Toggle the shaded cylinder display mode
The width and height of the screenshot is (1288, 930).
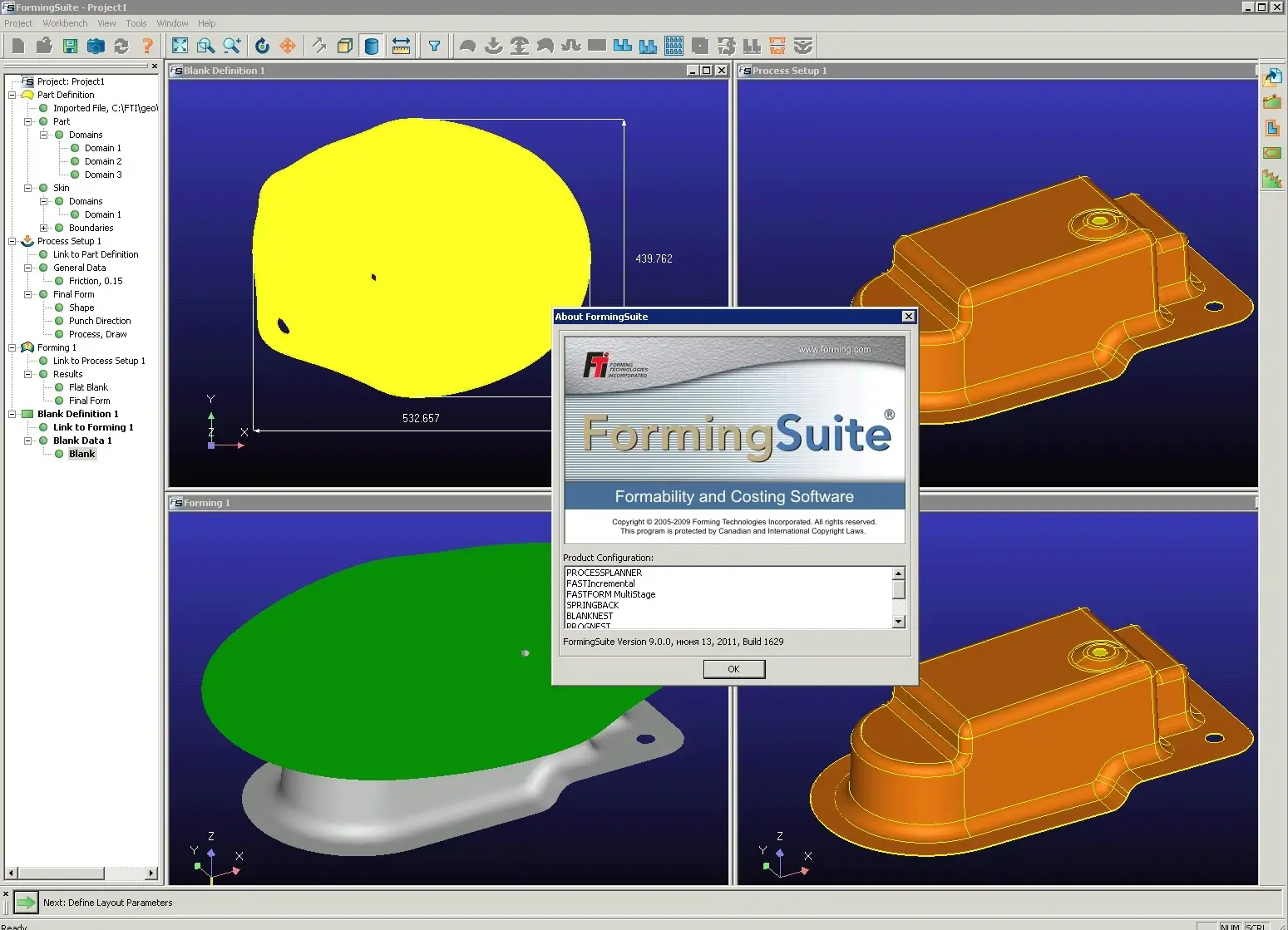point(372,46)
